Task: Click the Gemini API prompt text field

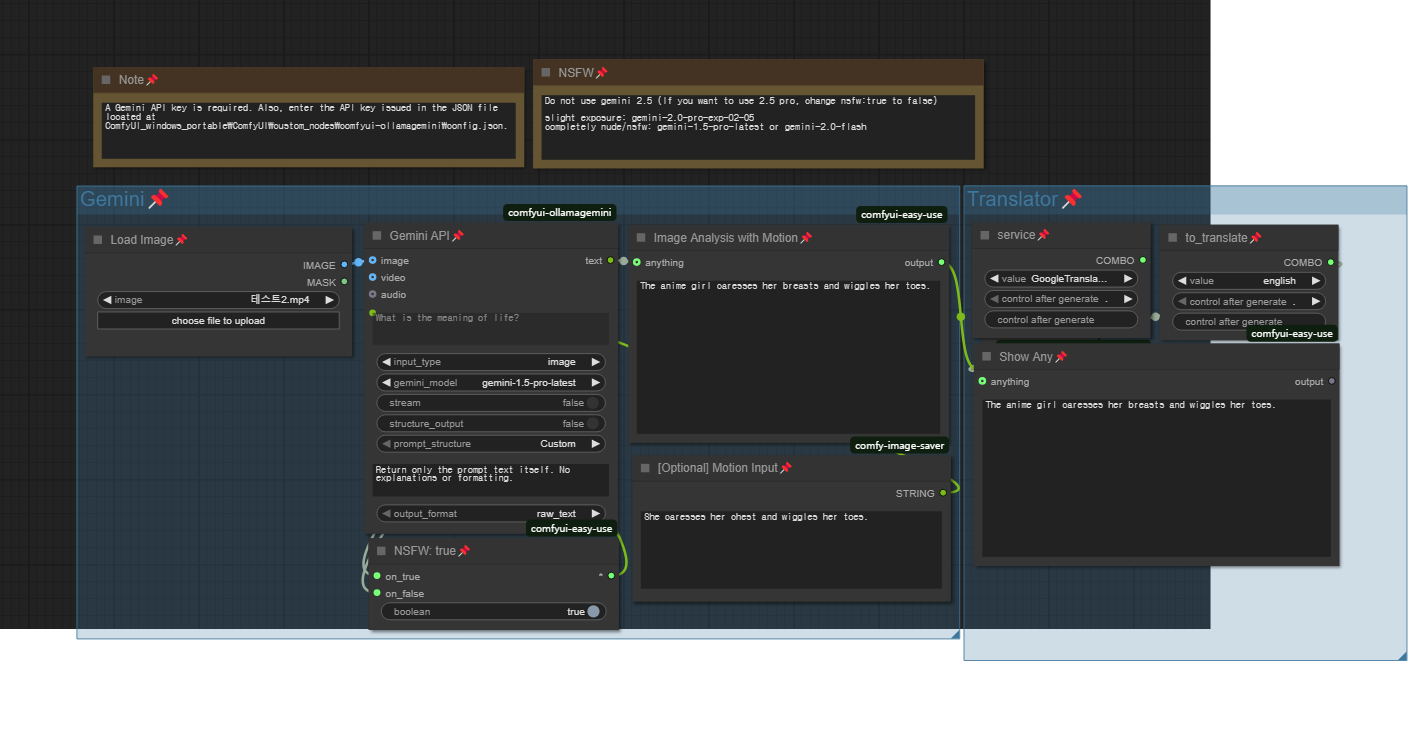Action: 490,328
